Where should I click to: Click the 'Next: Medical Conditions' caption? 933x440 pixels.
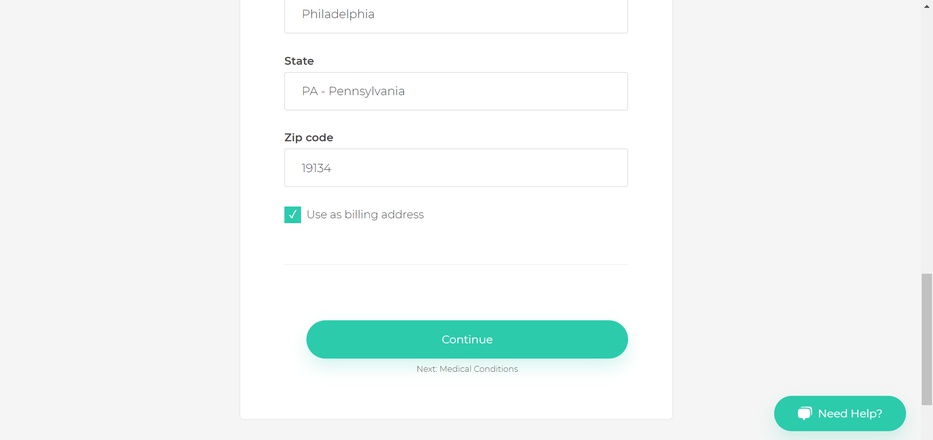click(467, 369)
